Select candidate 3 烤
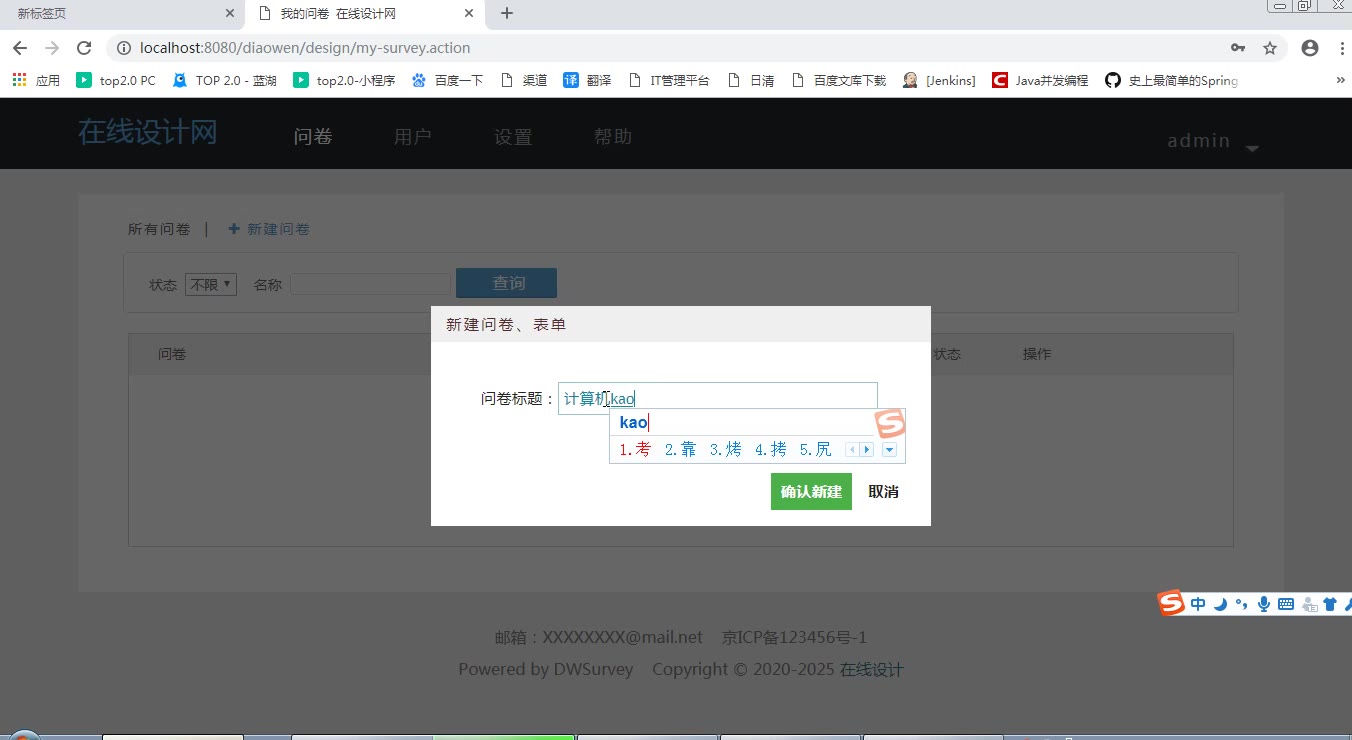 click(x=726, y=450)
